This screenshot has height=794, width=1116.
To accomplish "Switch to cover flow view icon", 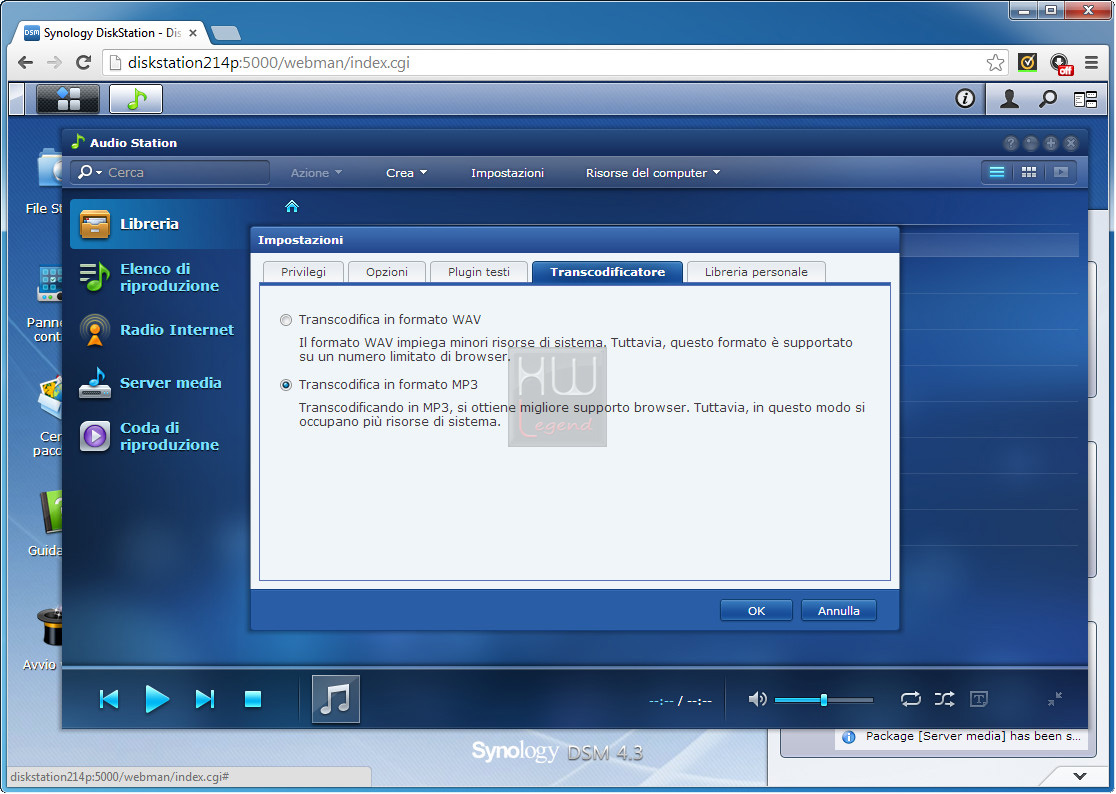I will (x=1060, y=172).
